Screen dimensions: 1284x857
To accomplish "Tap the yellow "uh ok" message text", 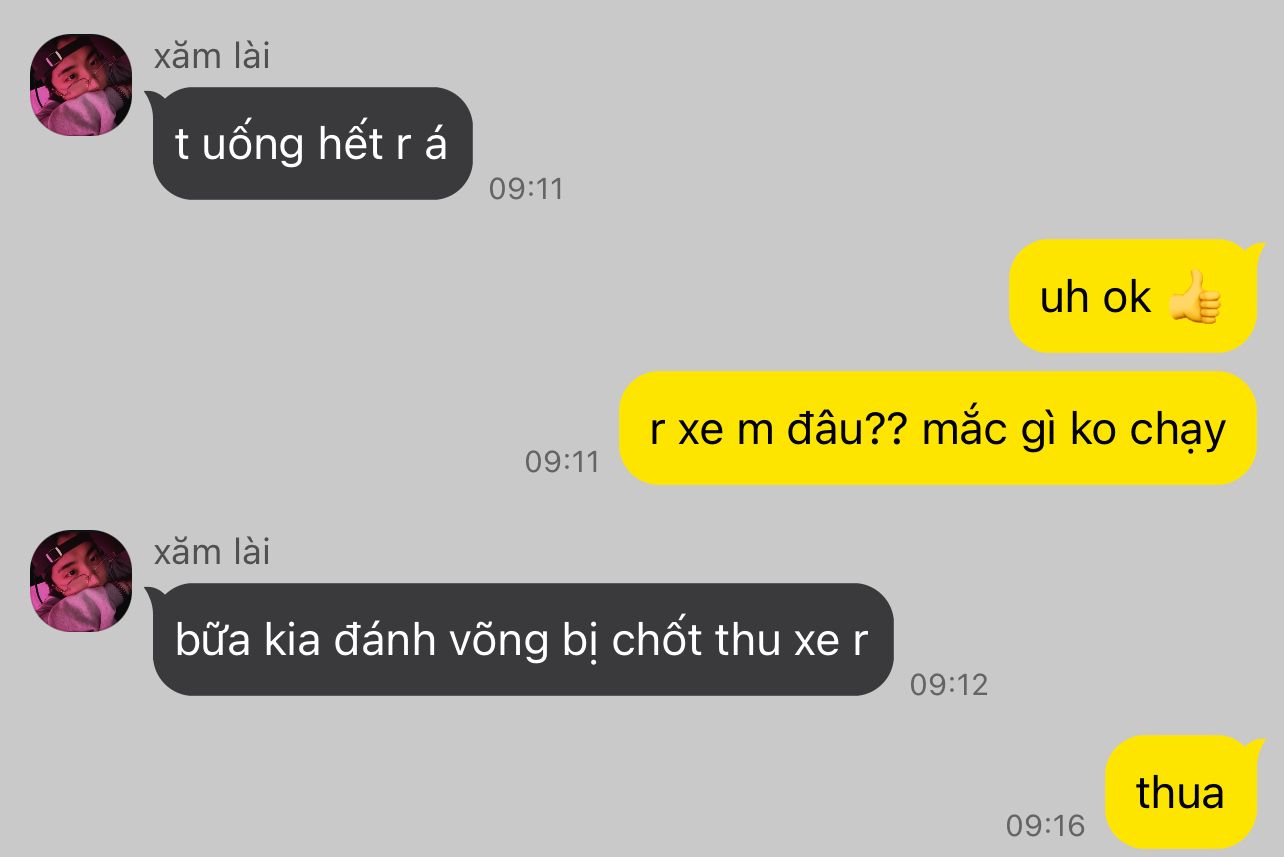I will coord(1095,297).
